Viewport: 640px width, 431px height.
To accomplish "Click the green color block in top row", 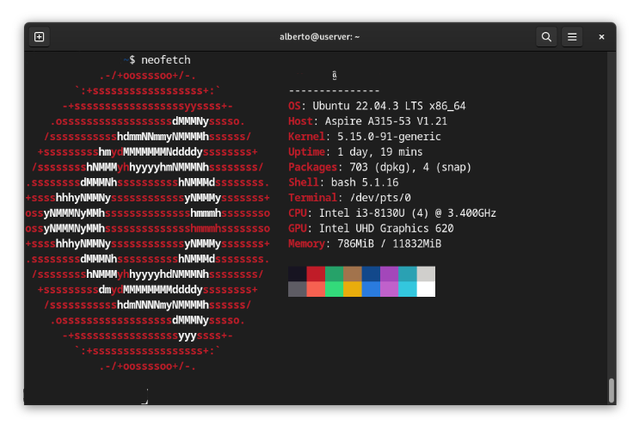I will click(x=334, y=274).
